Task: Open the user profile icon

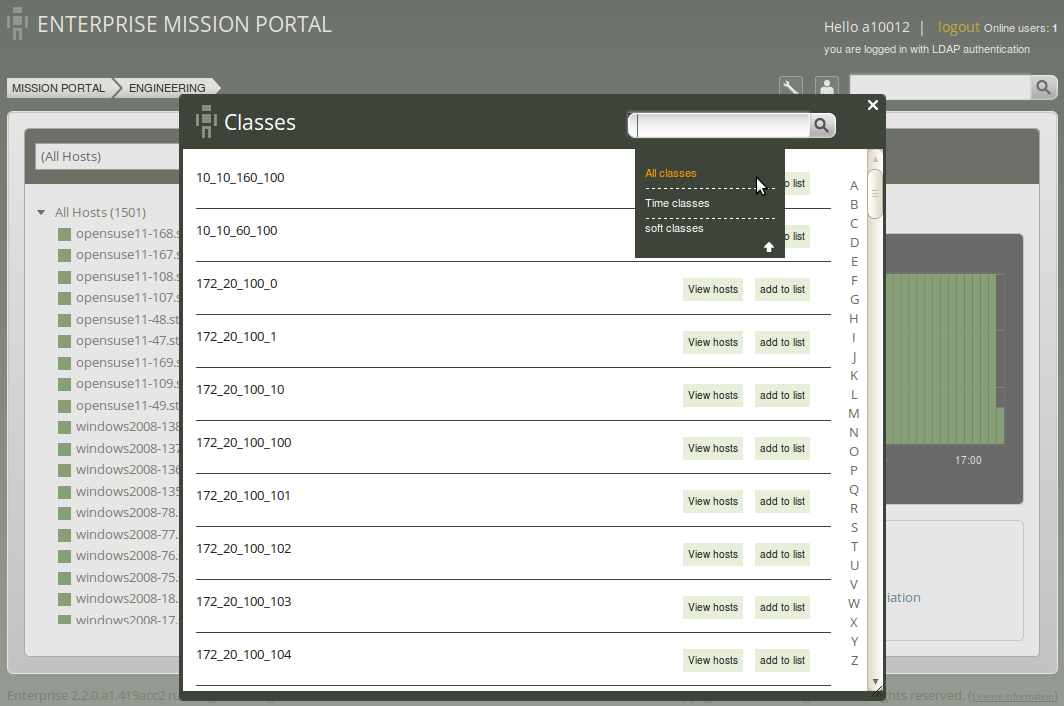Action: tap(826, 87)
